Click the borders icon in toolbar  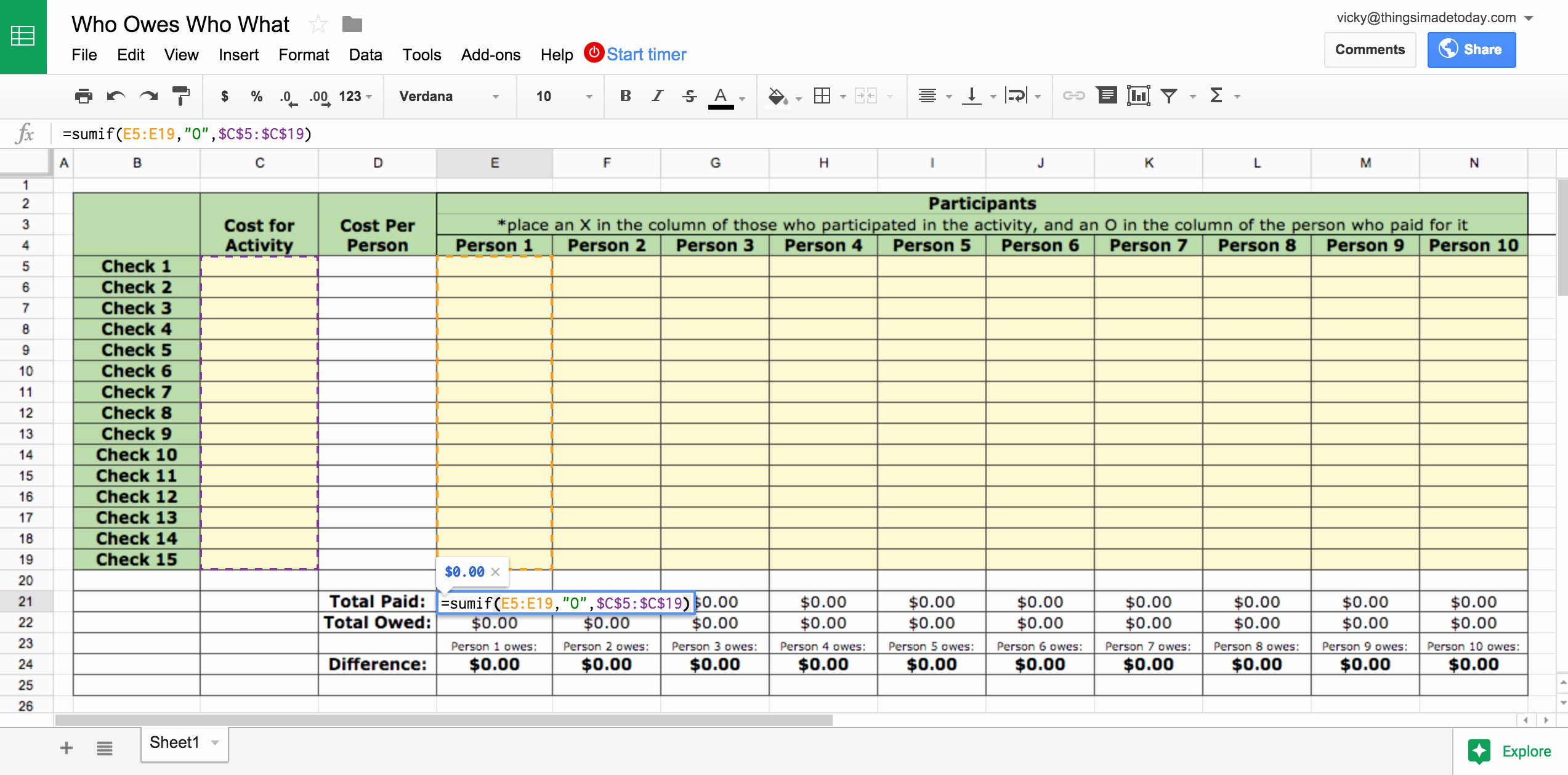point(820,97)
